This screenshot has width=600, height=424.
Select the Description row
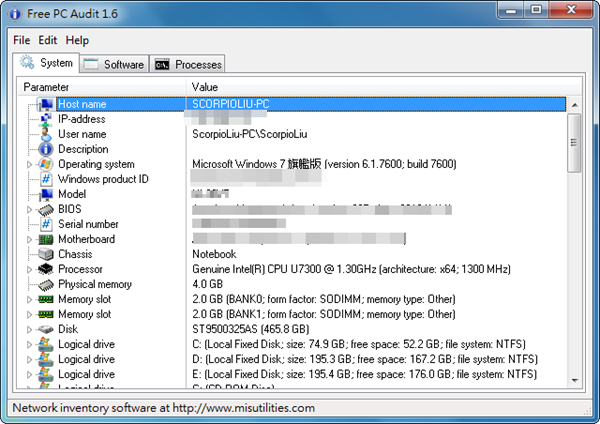tap(83, 149)
